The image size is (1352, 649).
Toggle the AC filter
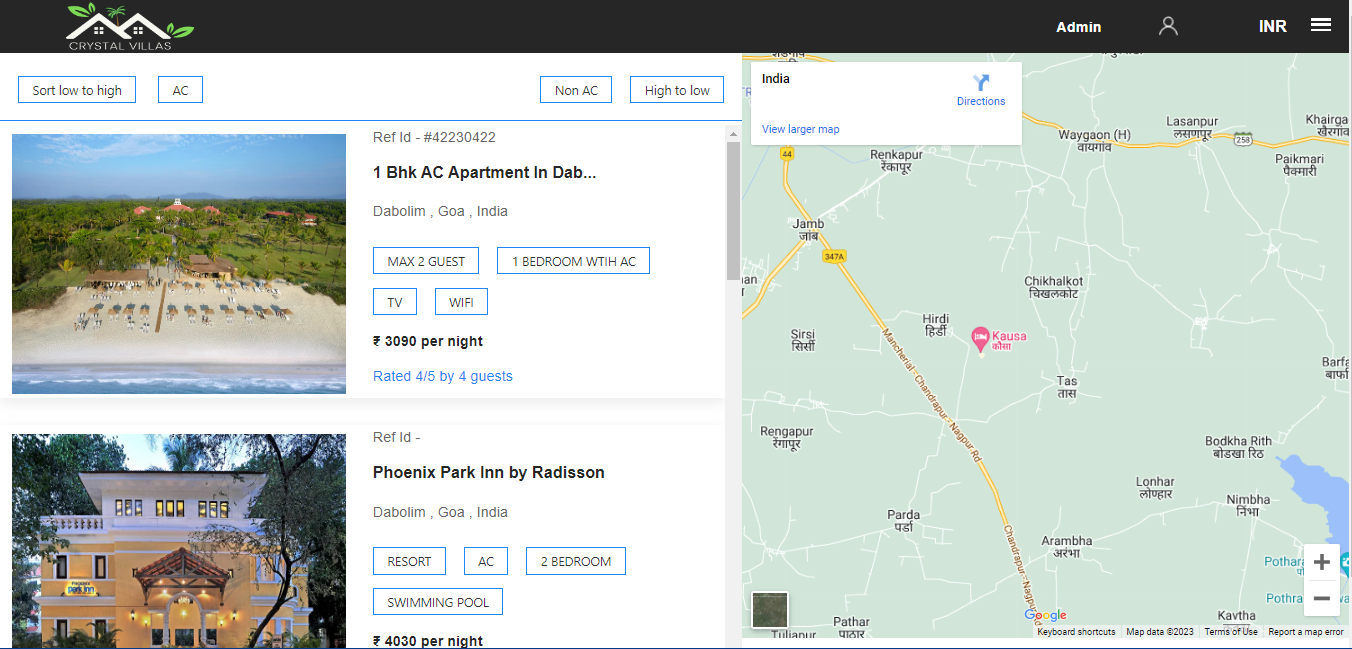click(180, 89)
